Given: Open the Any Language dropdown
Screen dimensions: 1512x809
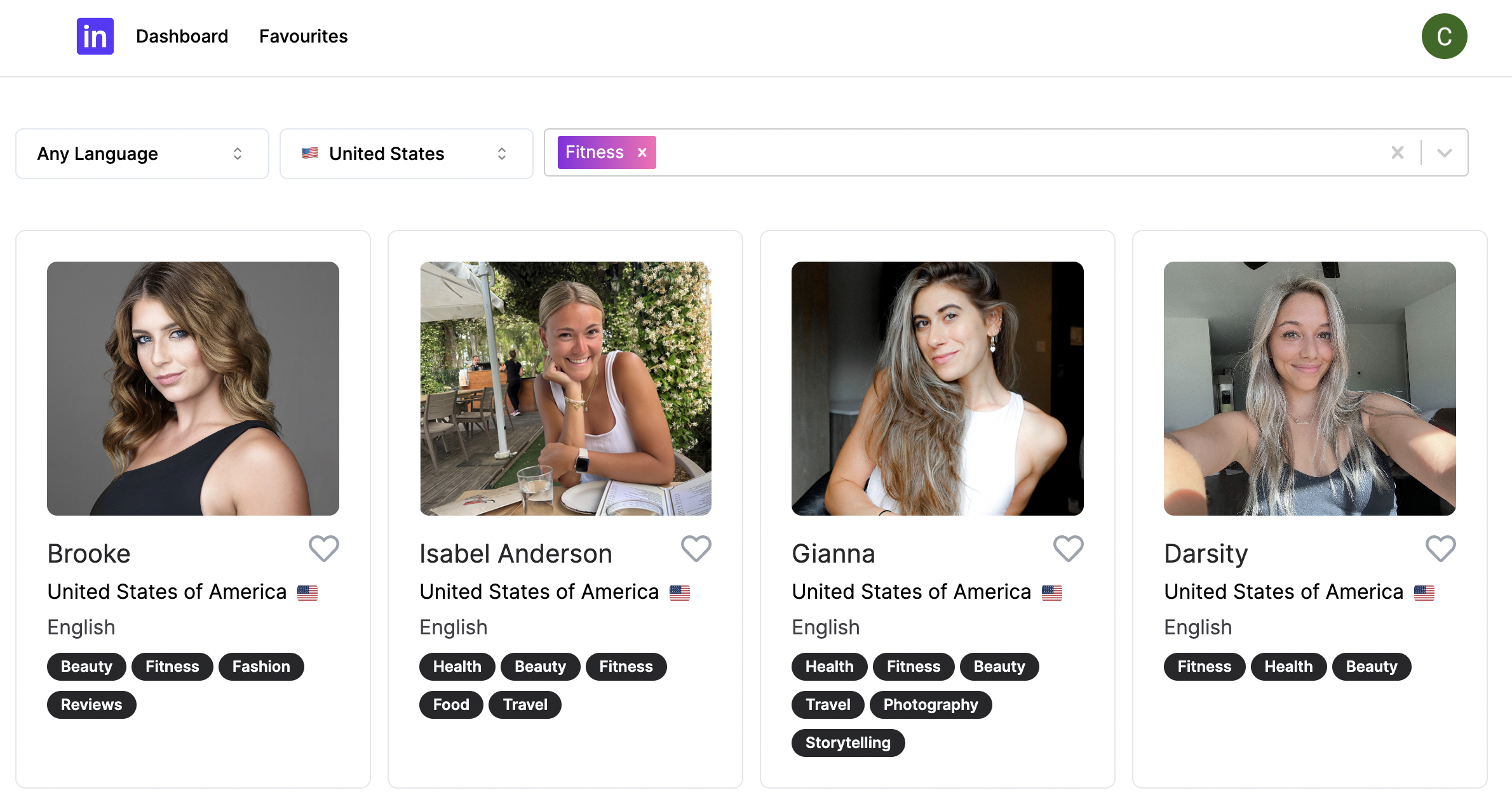Looking at the screenshot, I should (142, 154).
